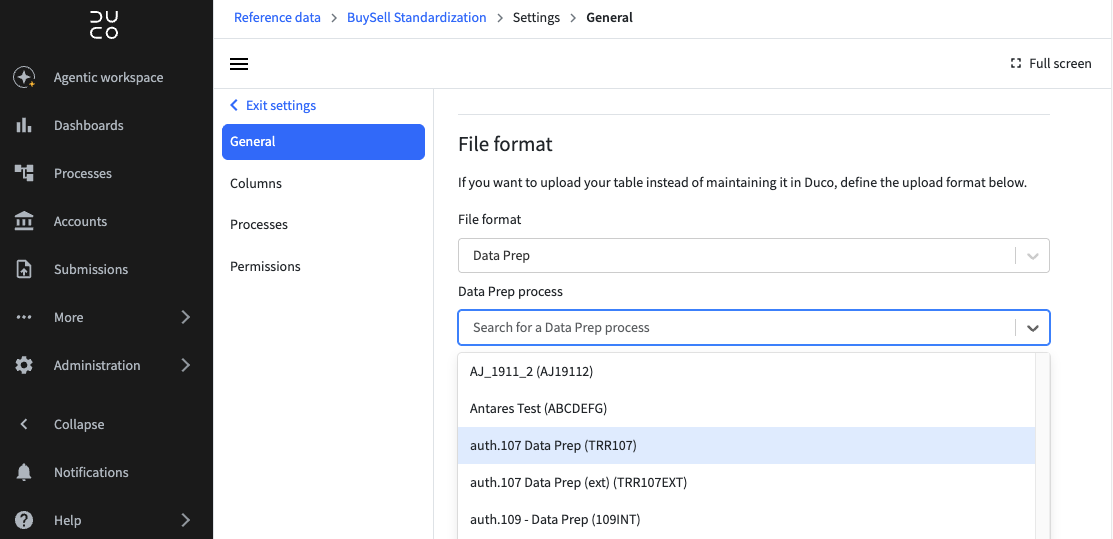Click the Accounts bank icon
The width and height of the screenshot is (1113, 539).
coord(24,222)
